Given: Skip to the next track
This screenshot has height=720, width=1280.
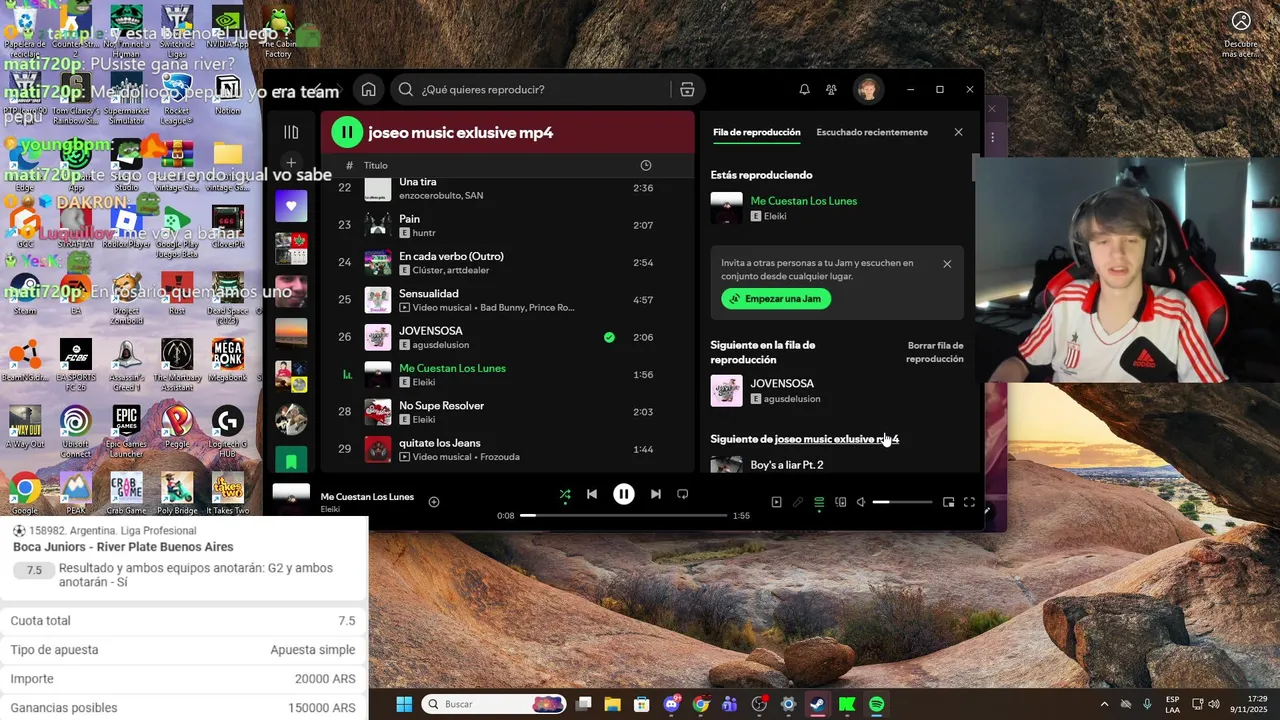Looking at the screenshot, I should click(x=656, y=494).
